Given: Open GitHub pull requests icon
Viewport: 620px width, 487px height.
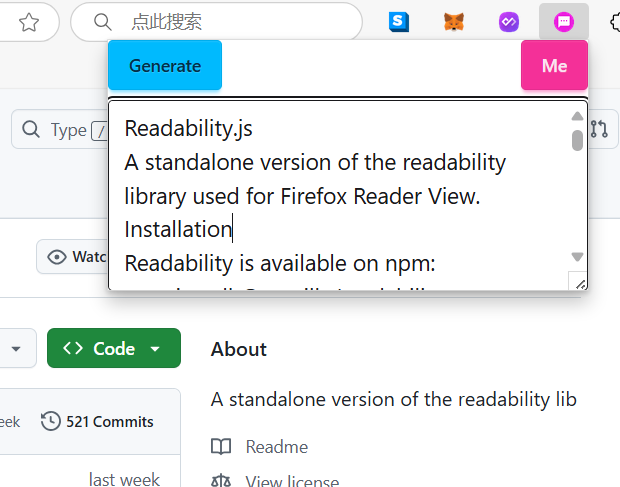Looking at the screenshot, I should [x=599, y=129].
